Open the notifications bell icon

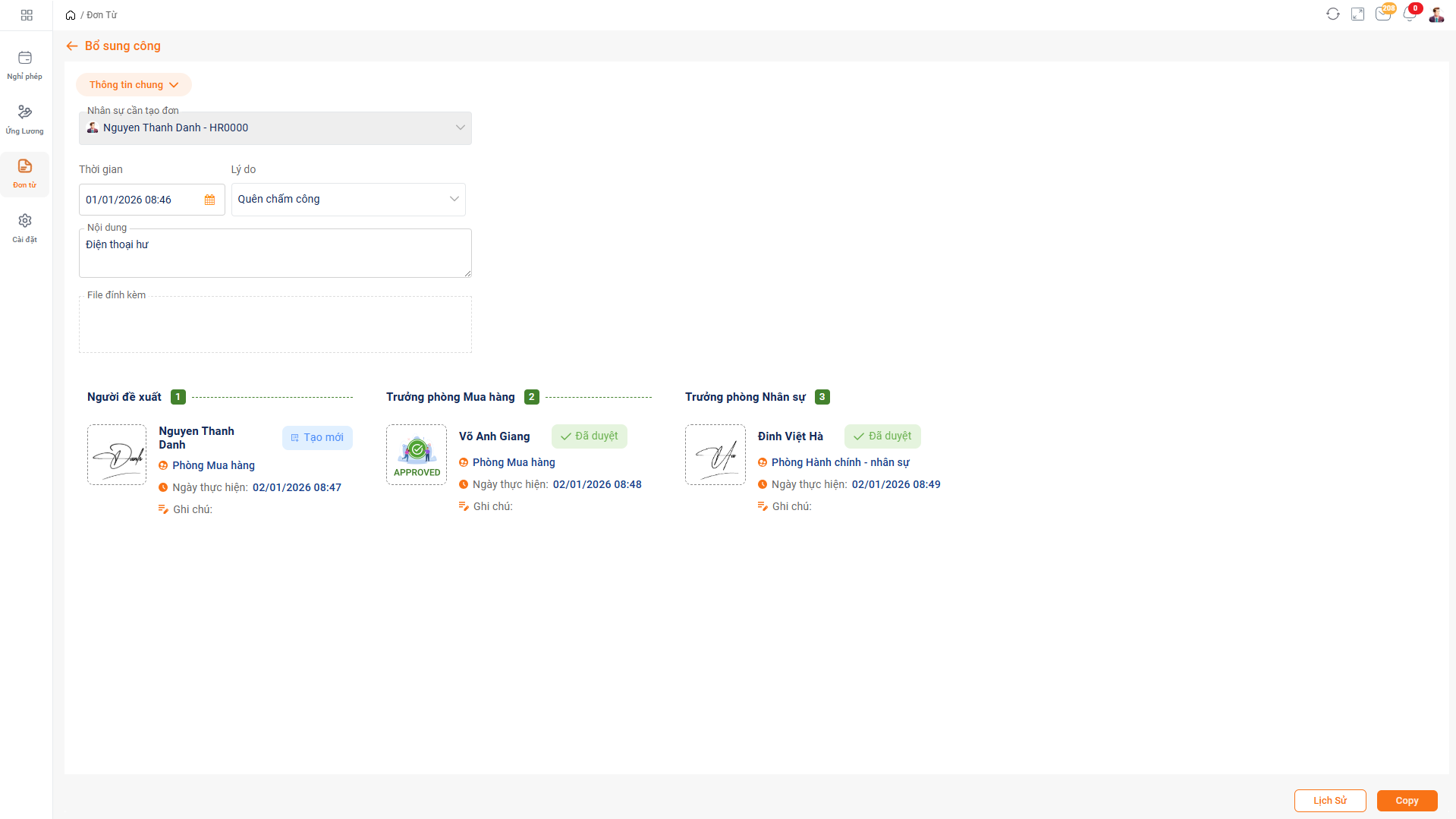pyautogui.click(x=1409, y=14)
